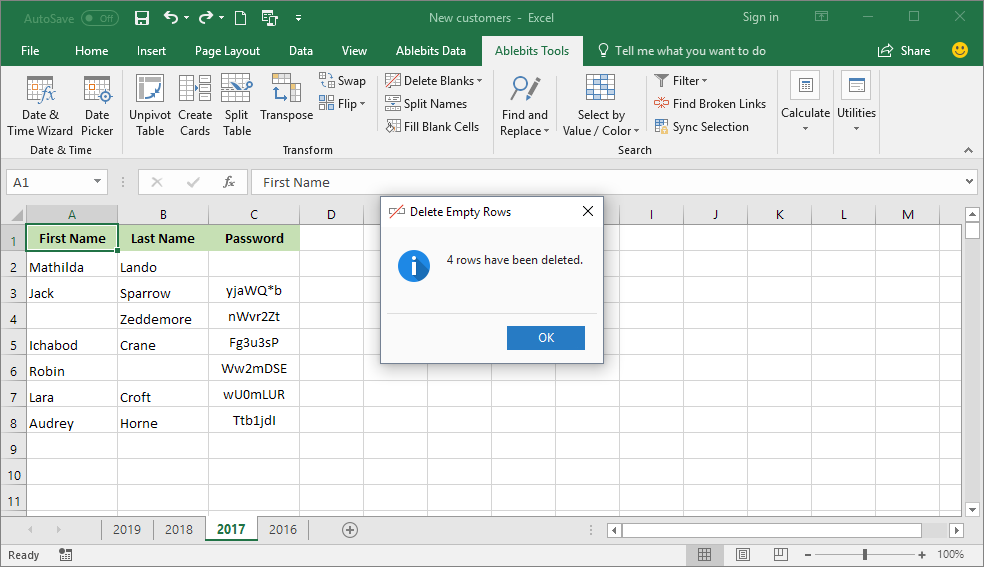Switch to the 2018 sheet tab
Image resolution: width=984 pixels, height=567 pixels.
179,529
